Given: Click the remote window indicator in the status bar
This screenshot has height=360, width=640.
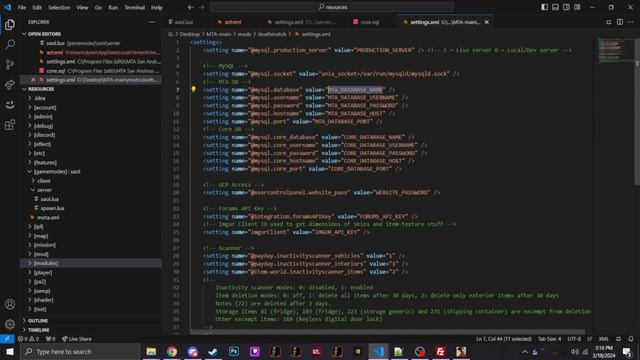Looking at the screenshot, I should pyautogui.click(x=7, y=339).
